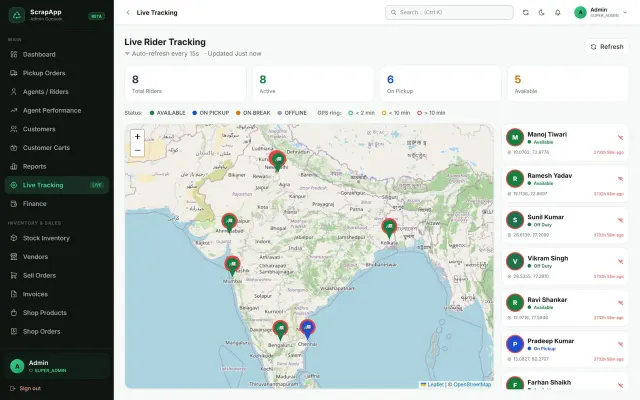Click the Active riders stat card
Image resolution: width=640 pixels, height=400 pixels.
pos(313,84)
